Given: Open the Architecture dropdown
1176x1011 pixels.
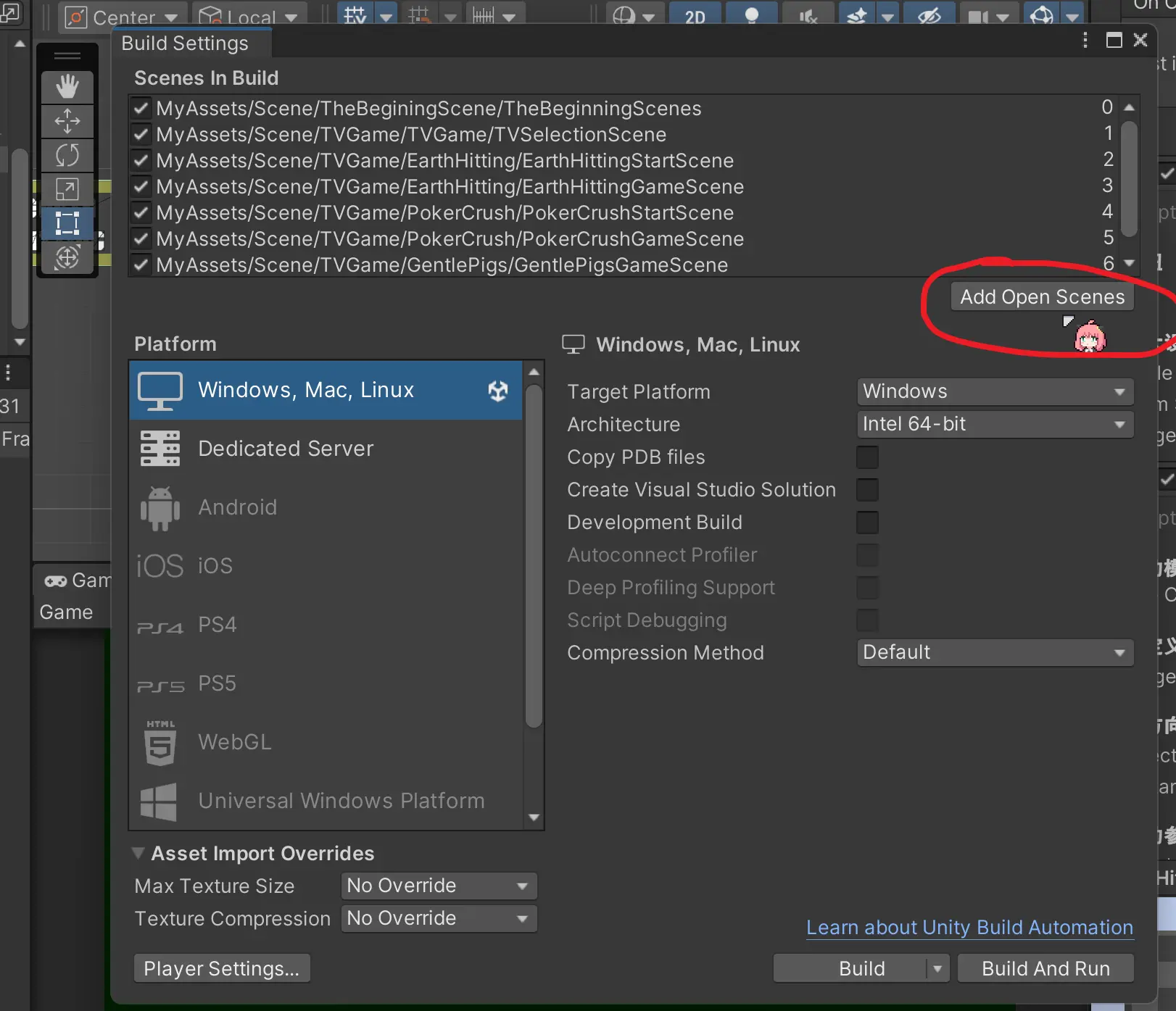Looking at the screenshot, I should [x=995, y=424].
